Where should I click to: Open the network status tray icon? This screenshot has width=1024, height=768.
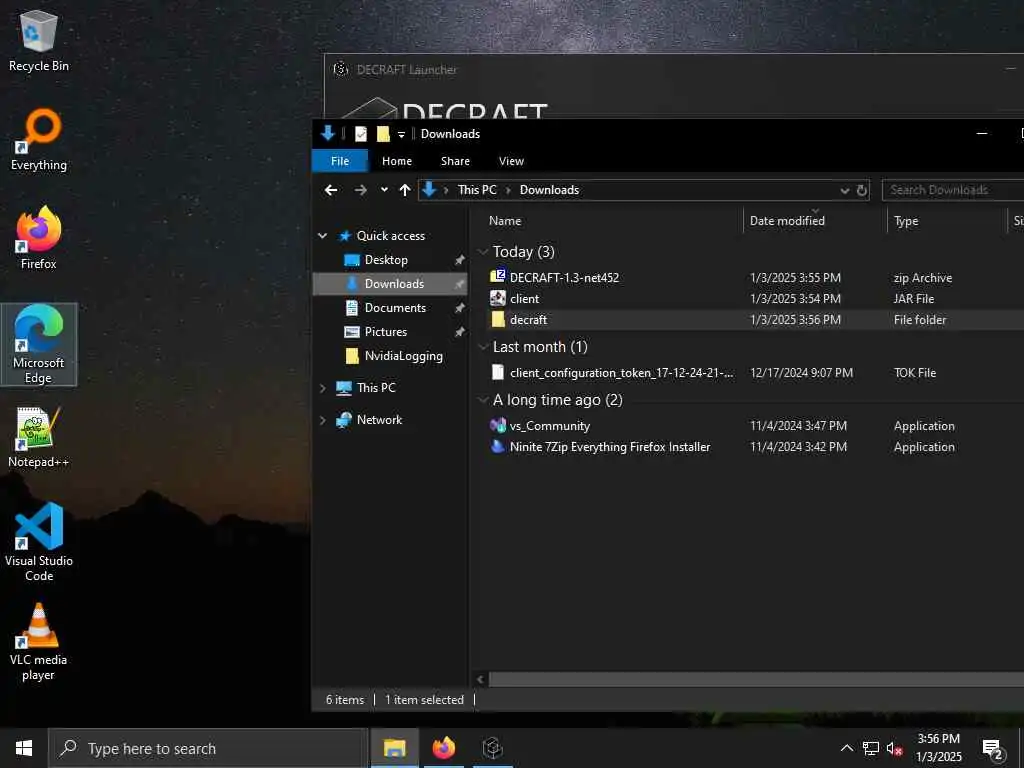[x=871, y=748]
